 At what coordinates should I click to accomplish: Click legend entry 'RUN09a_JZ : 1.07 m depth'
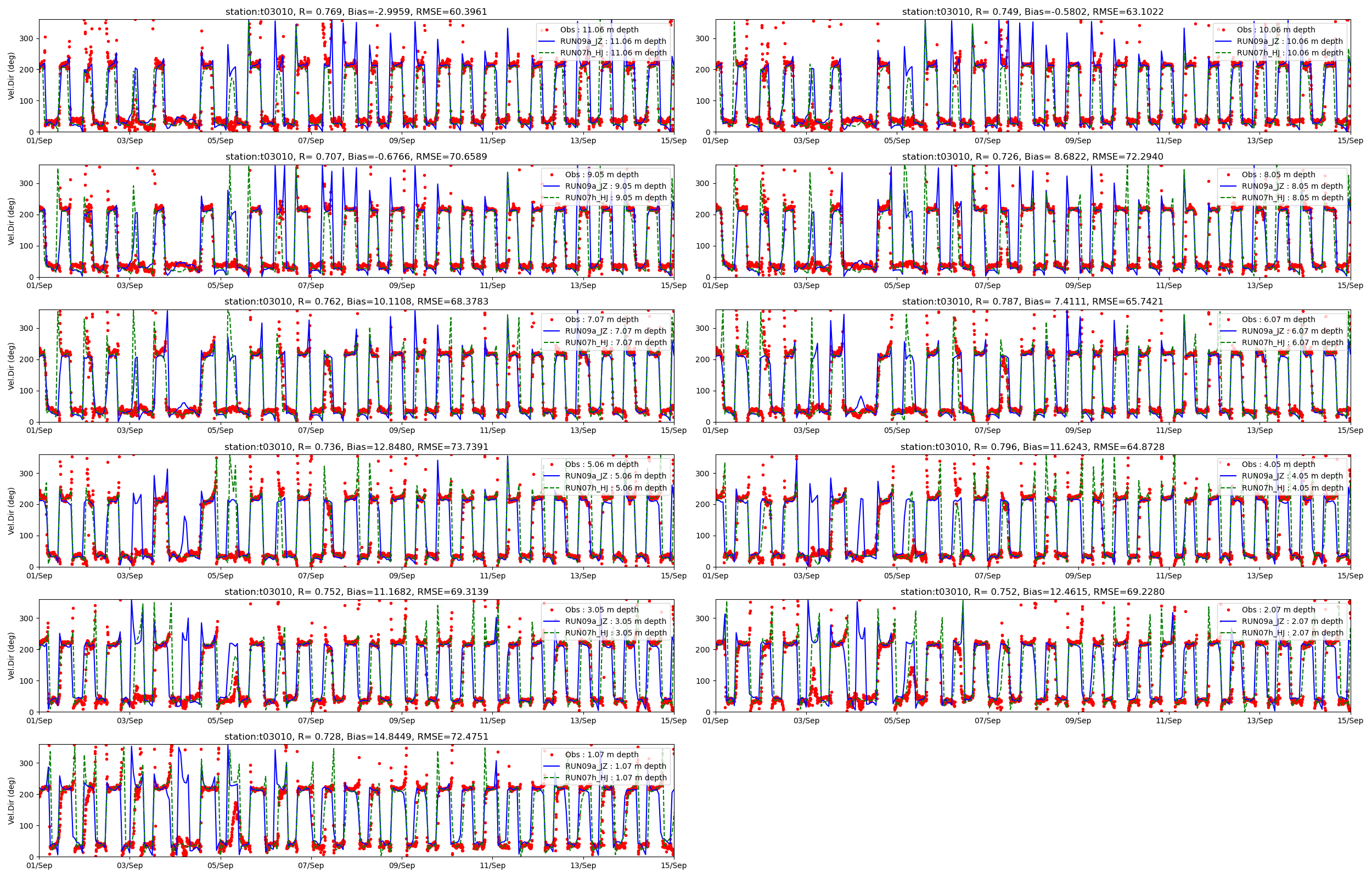(615, 766)
